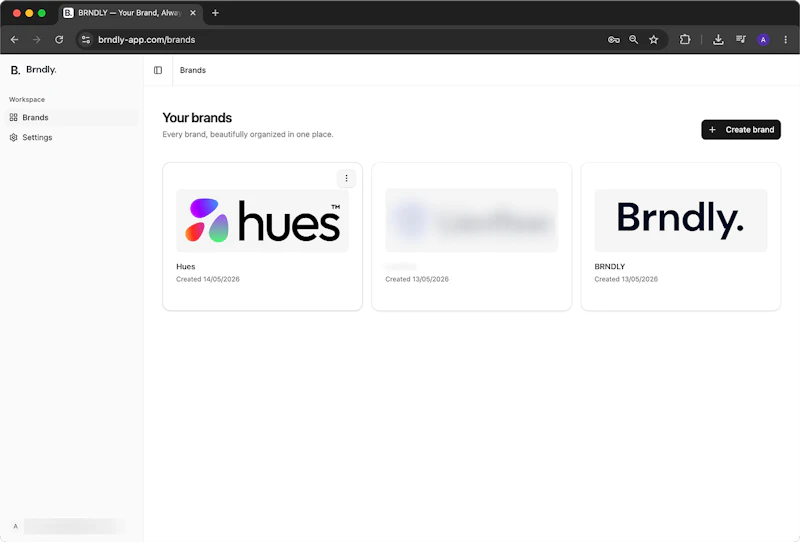Open the blurred middle brand thumbnail

tap(471, 220)
